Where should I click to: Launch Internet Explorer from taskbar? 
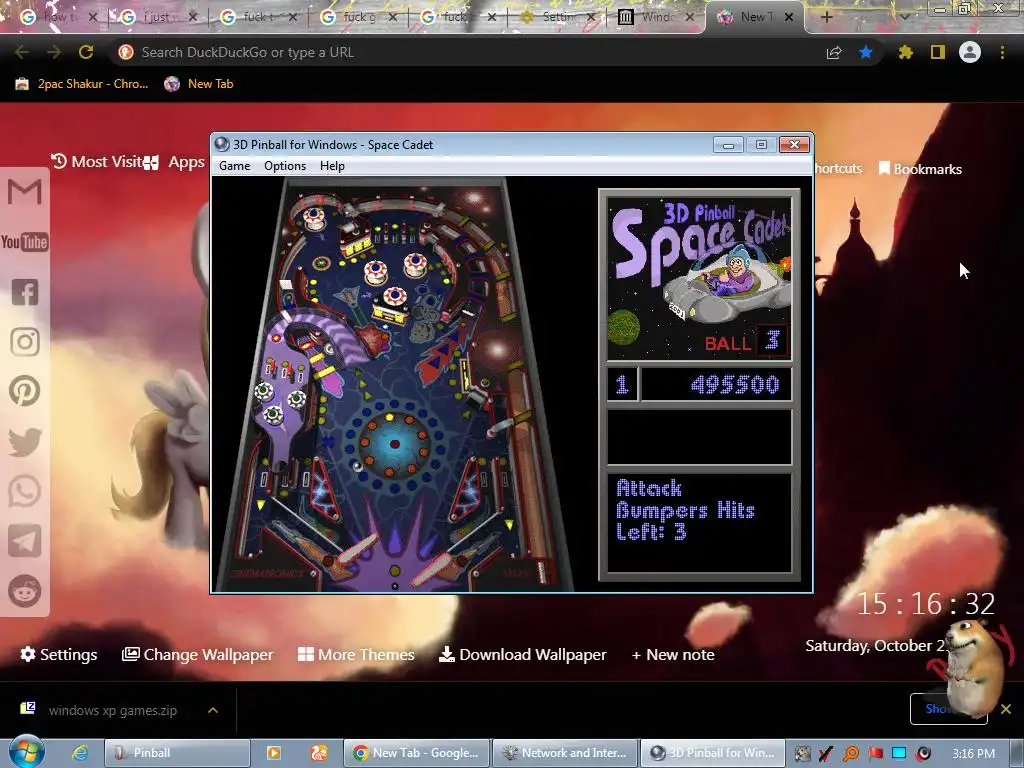point(80,753)
